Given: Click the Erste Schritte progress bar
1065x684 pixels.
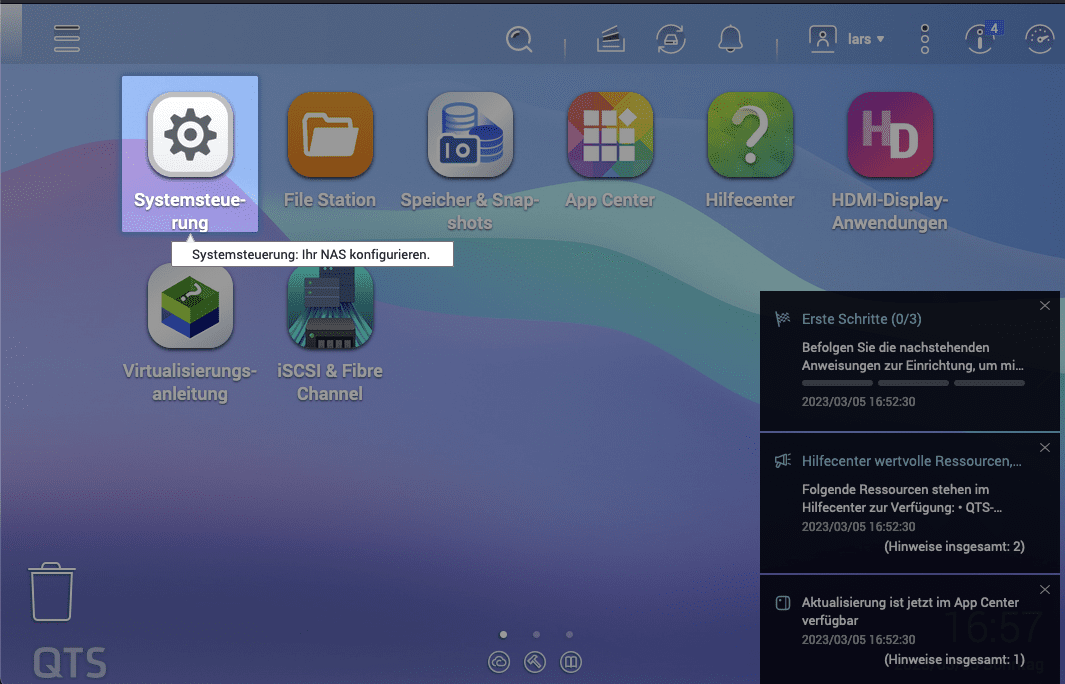Looking at the screenshot, I should (914, 383).
